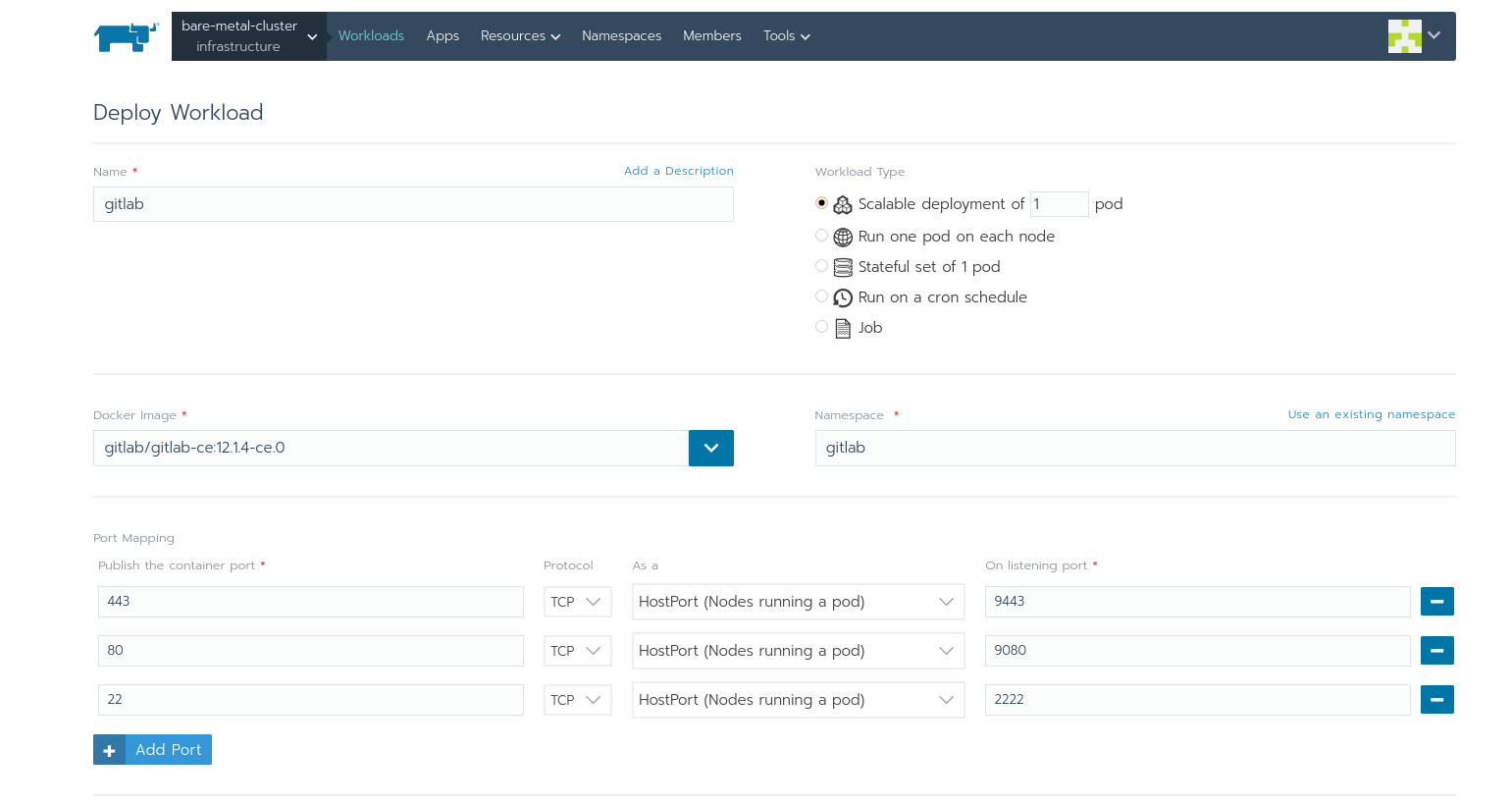Screen dimensions: 1512x805
Task: Open the user avatar menu
Action: 1414,36
